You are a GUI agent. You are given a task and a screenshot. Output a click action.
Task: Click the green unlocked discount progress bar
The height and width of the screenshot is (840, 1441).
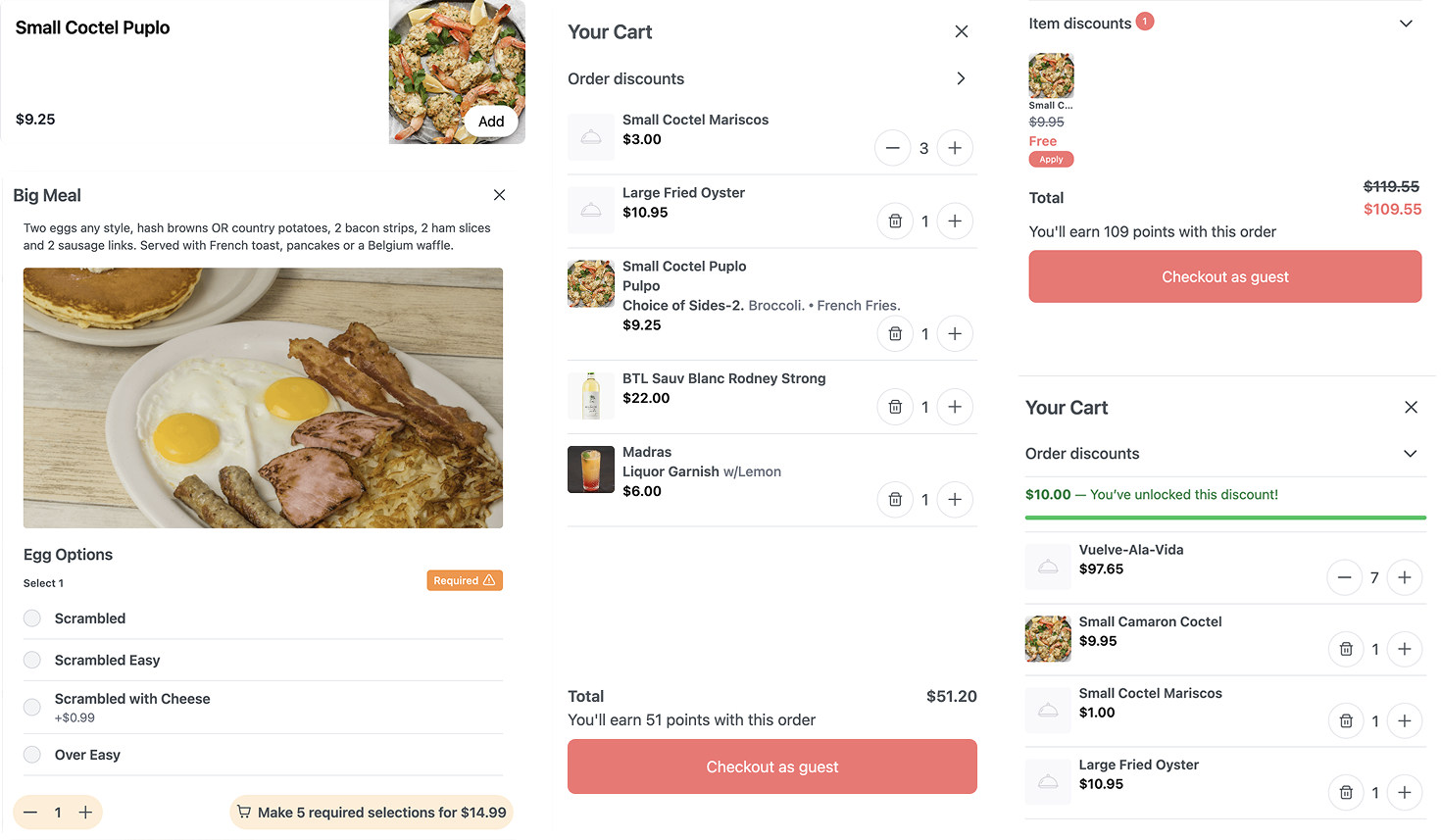pos(1225,518)
